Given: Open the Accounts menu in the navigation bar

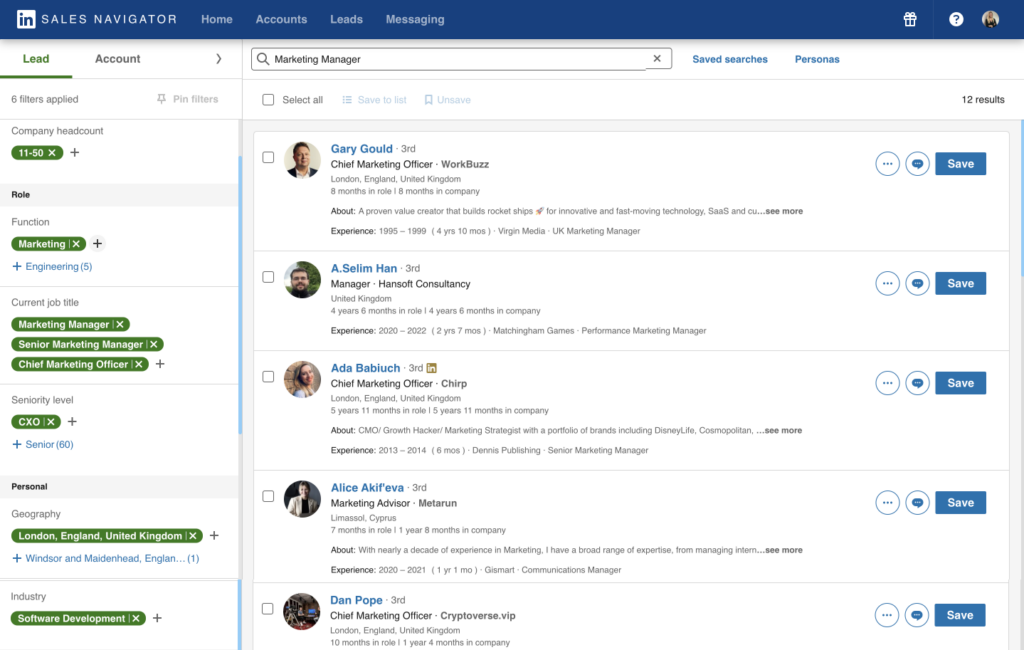Looking at the screenshot, I should pos(281,18).
